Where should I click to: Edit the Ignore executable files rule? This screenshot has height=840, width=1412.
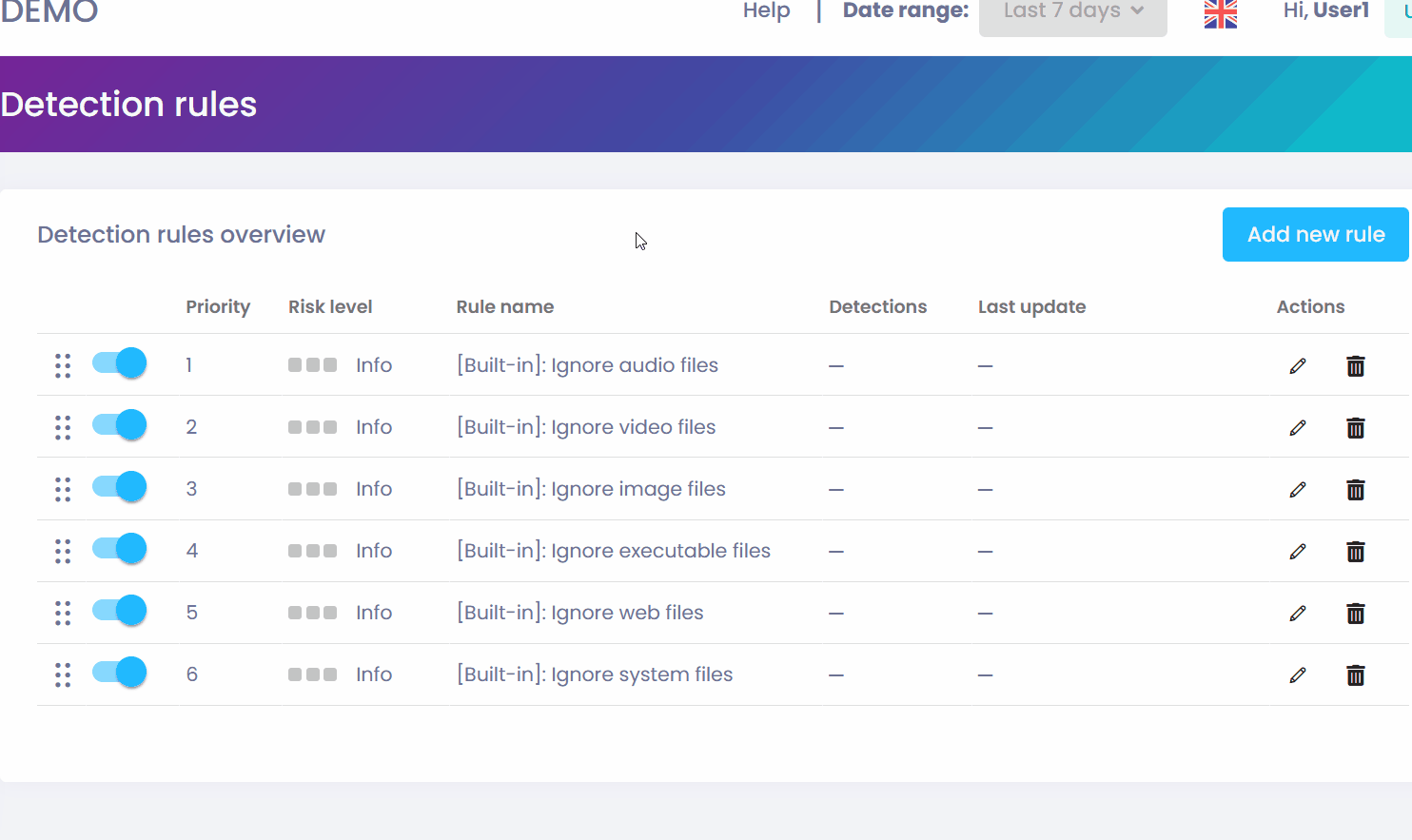(1298, 551)
